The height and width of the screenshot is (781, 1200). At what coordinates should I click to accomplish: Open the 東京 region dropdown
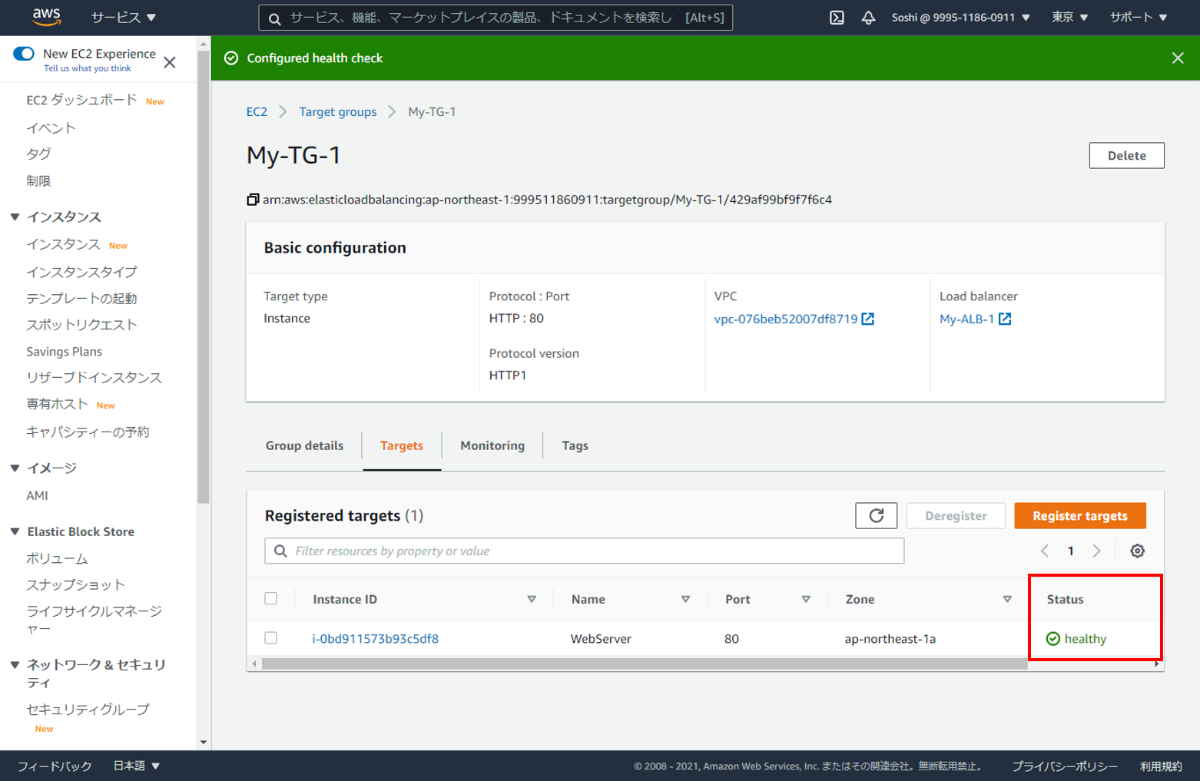coord(1070,18)
